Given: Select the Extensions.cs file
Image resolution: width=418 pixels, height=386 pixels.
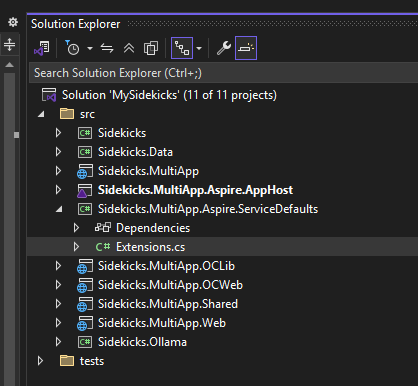Looking at the screenshot, I should point(150,247).
